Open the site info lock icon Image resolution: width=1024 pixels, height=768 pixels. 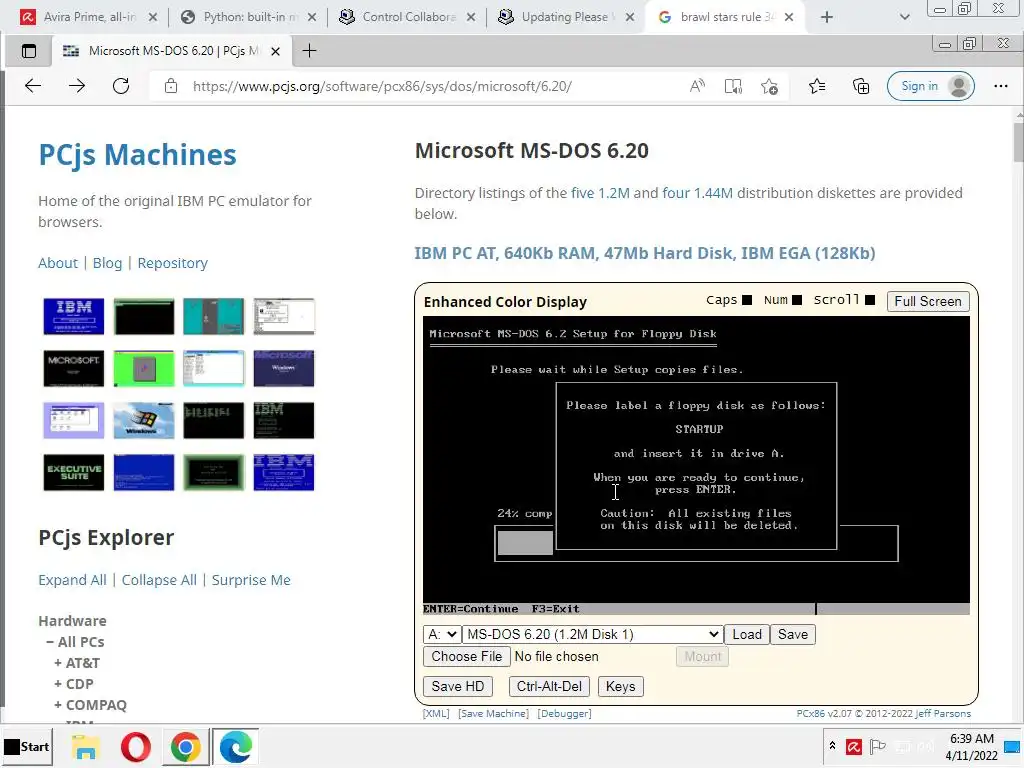tap(170, 86)
